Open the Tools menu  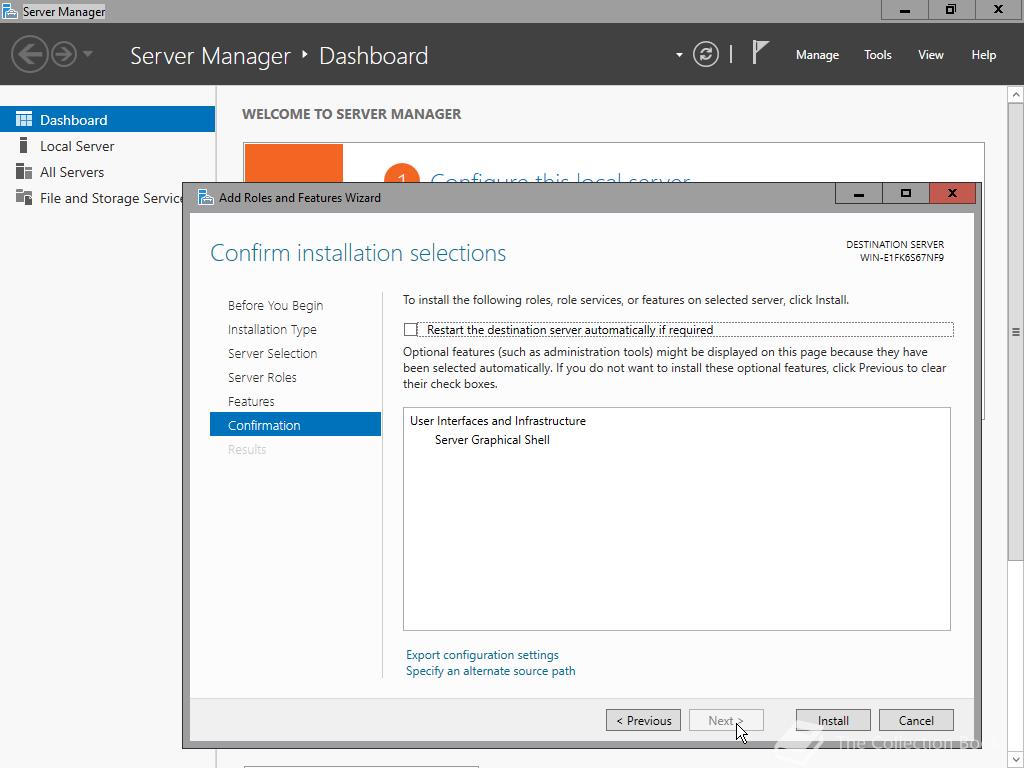pos(878,55)
